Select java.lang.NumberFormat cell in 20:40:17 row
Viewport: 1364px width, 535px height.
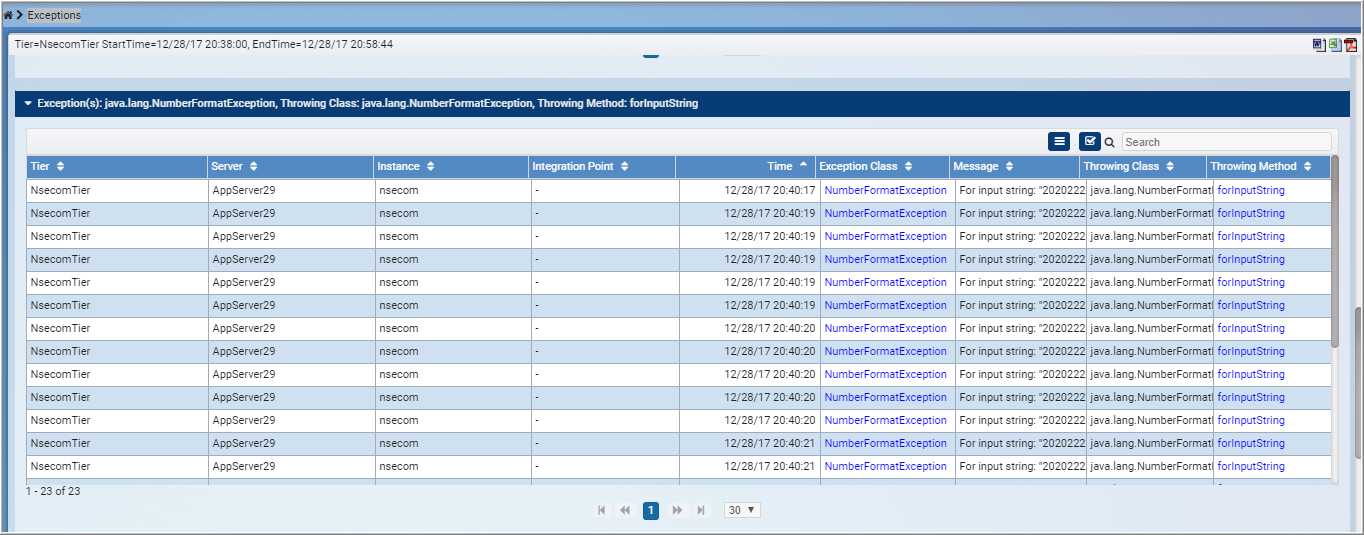(x=1149, y=190)
